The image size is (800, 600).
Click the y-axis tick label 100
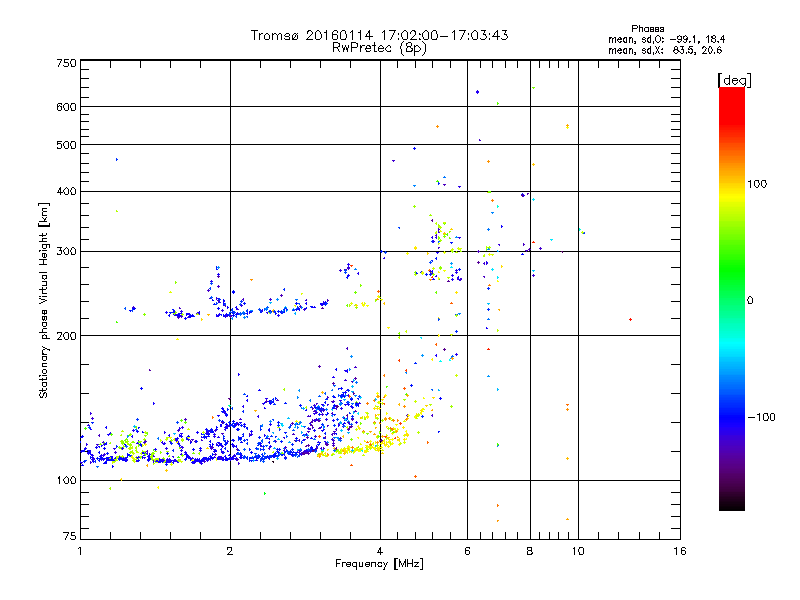pyautogui.click(x=66, y=481)
